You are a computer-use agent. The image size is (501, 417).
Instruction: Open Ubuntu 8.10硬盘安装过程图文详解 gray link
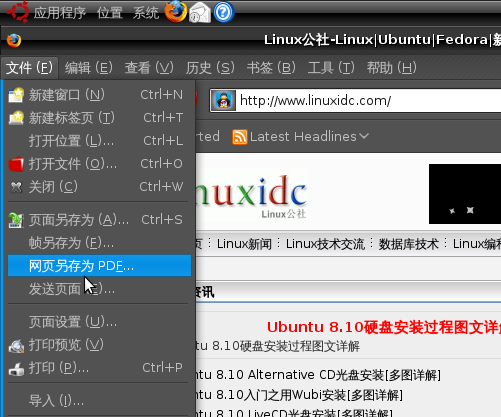278,346
